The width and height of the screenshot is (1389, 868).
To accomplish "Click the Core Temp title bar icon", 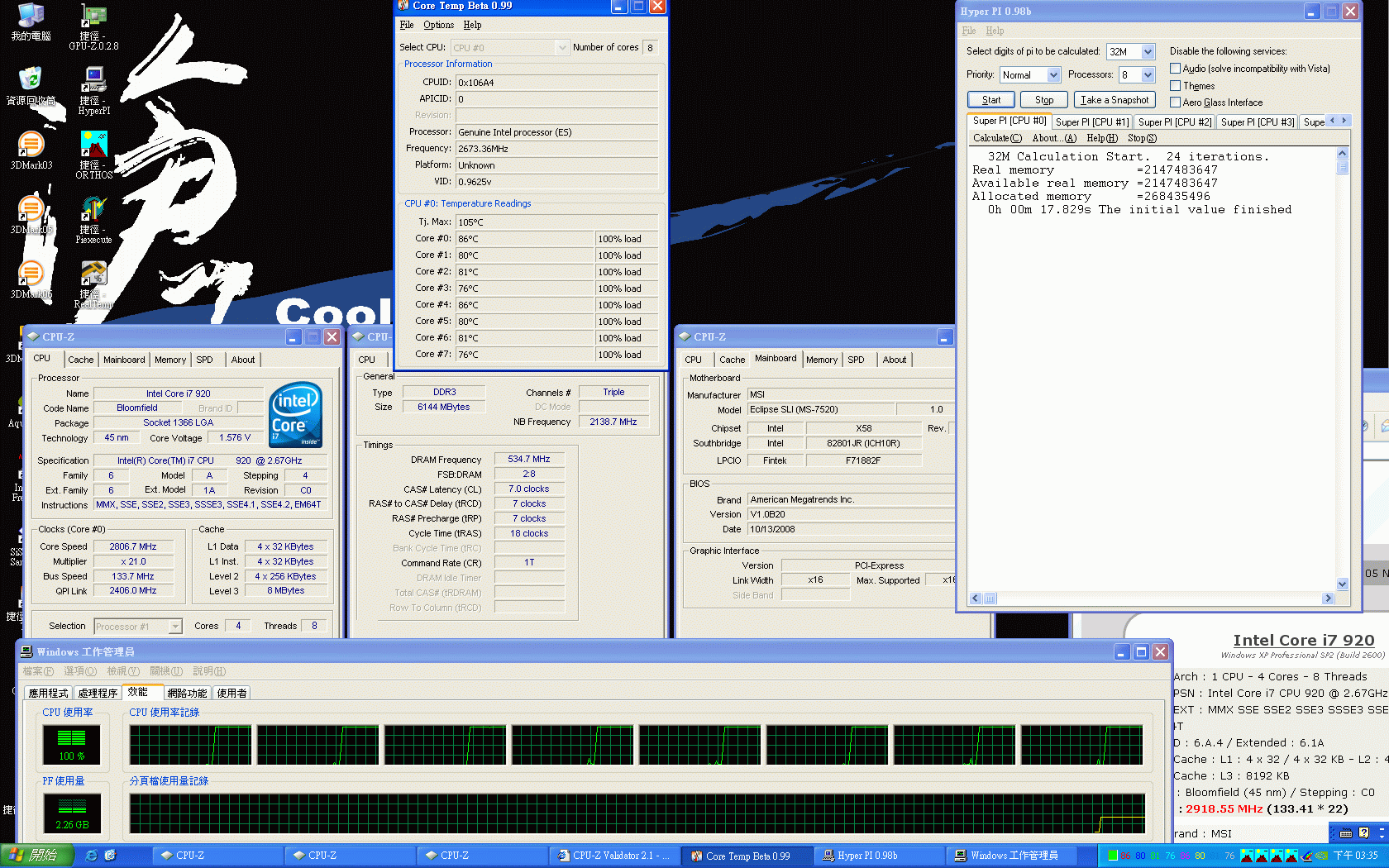I will [404, 6].
